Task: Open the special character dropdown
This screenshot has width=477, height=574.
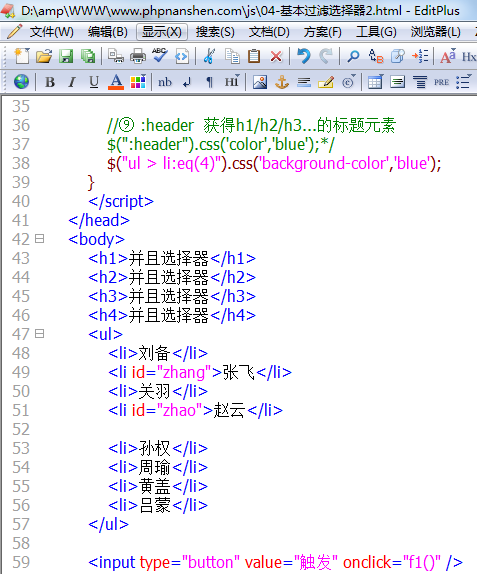Action: (349, 82)
